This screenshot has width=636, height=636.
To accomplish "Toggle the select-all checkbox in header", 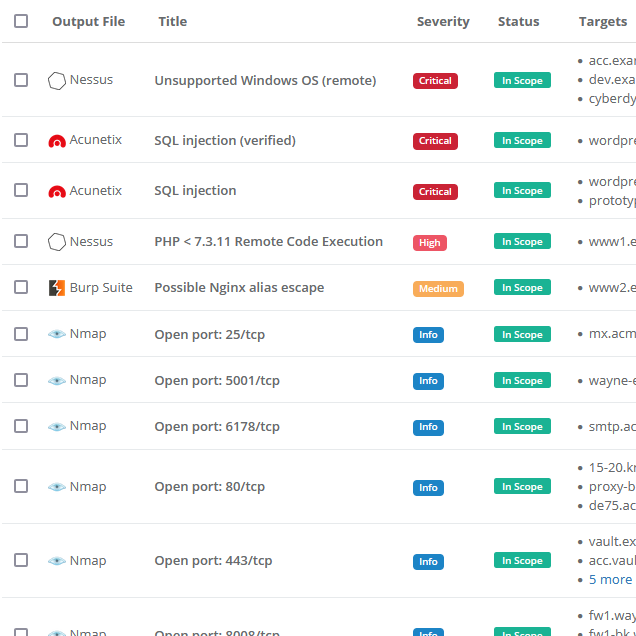I will (x=21, y=21).
